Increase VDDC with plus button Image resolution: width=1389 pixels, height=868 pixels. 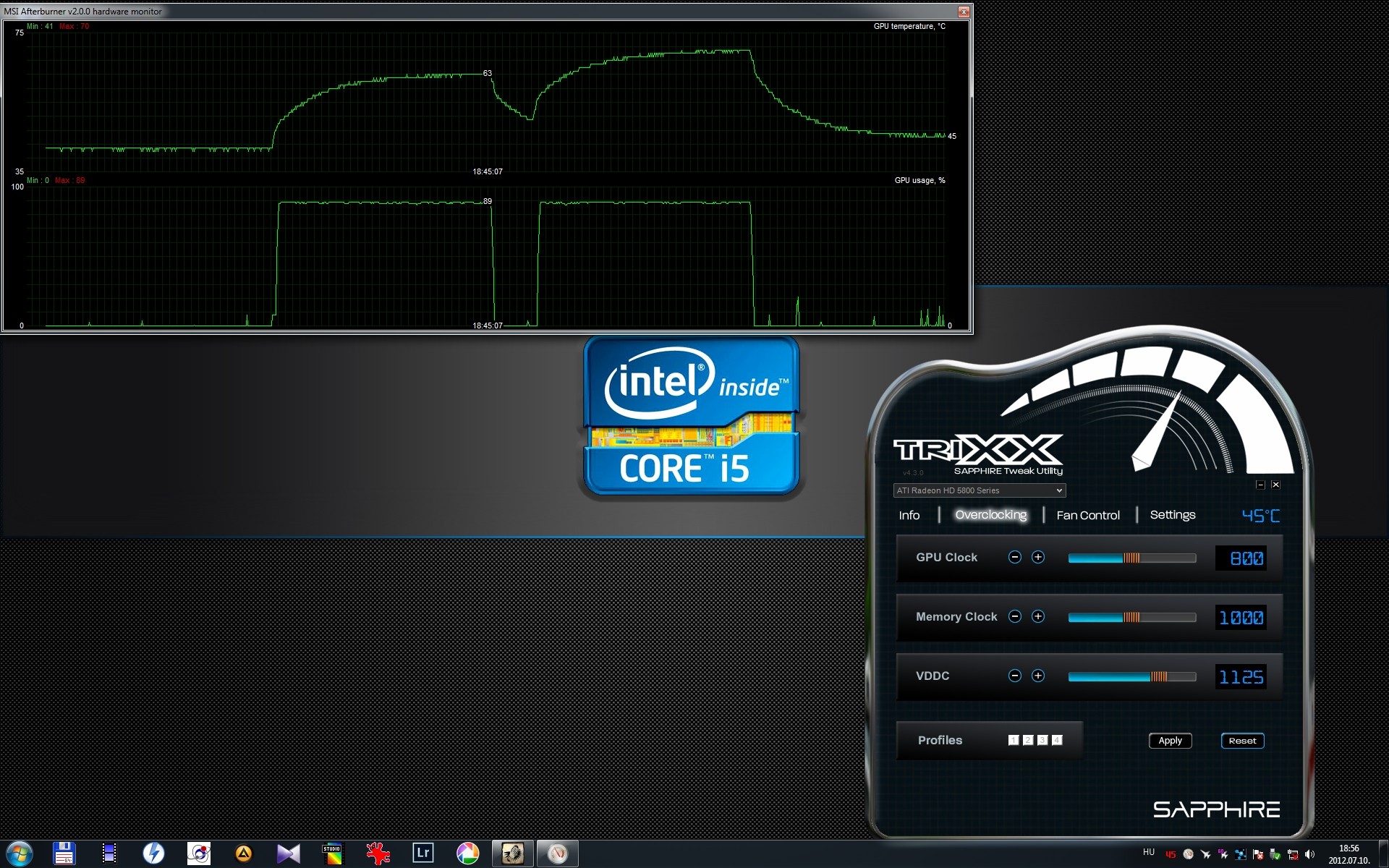click(1038, 676)
